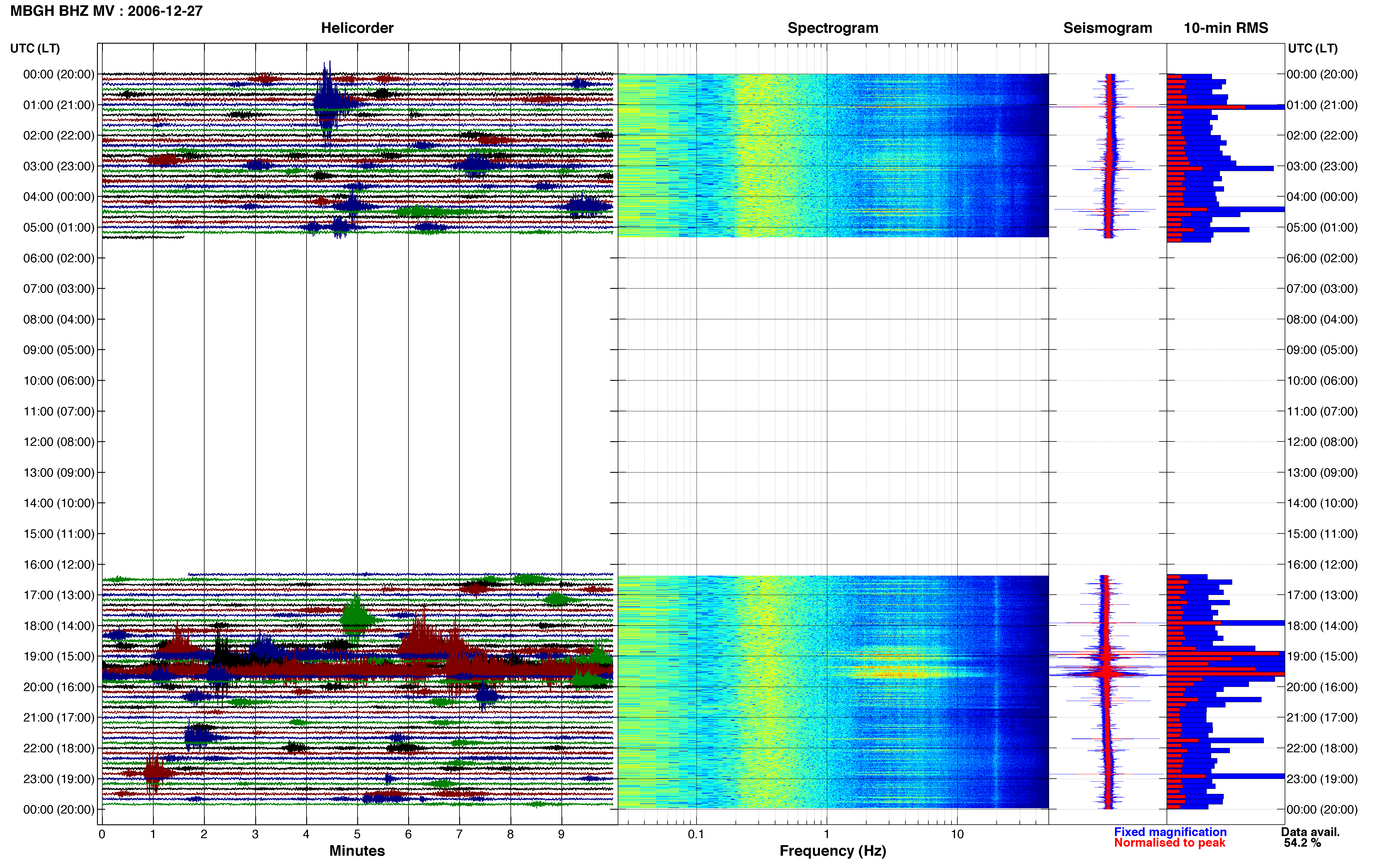Click the Data avail. label

click(1310, 832)
